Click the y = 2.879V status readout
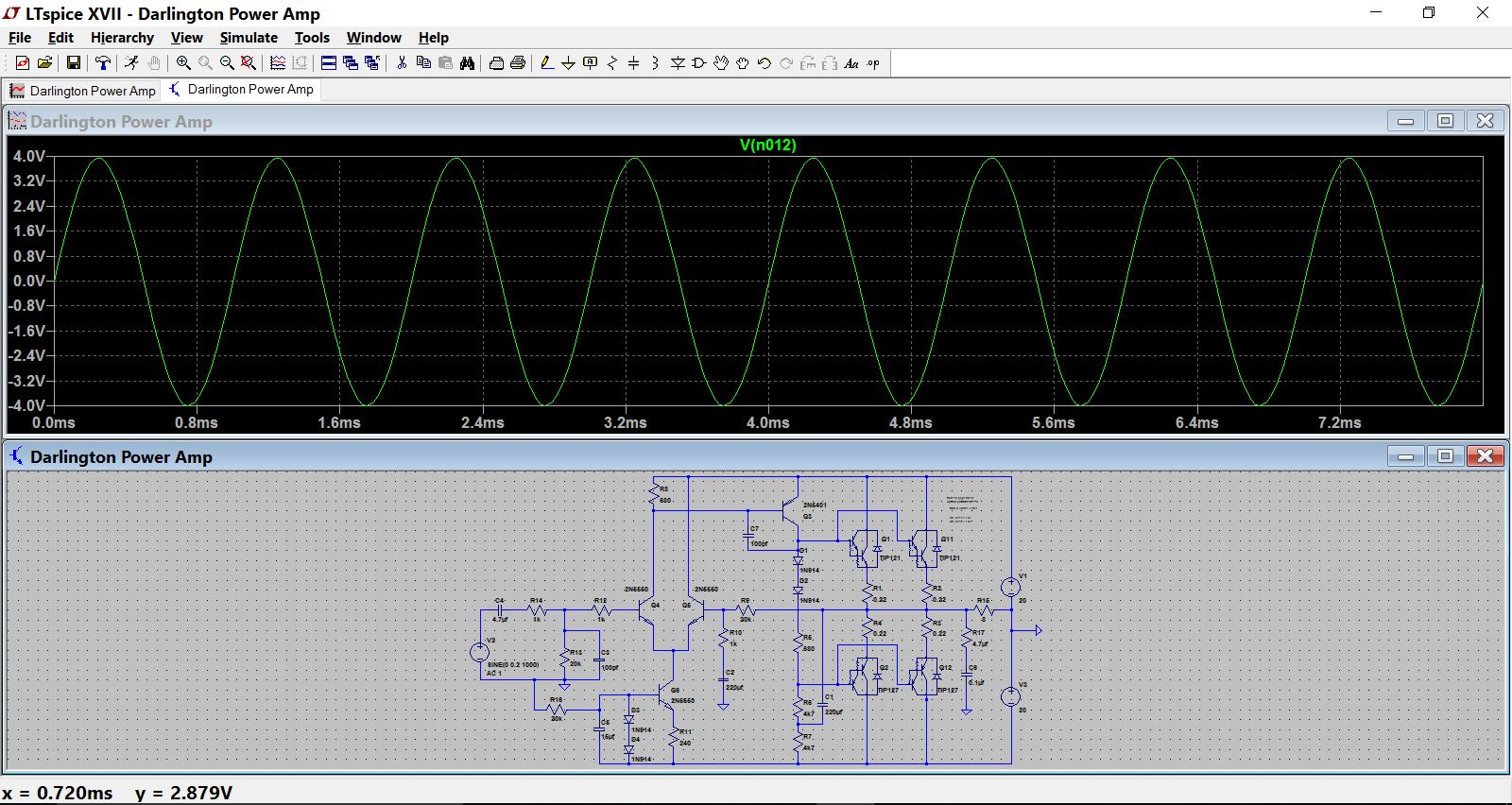Screen dimensions: 1512x805 [183, 793]
